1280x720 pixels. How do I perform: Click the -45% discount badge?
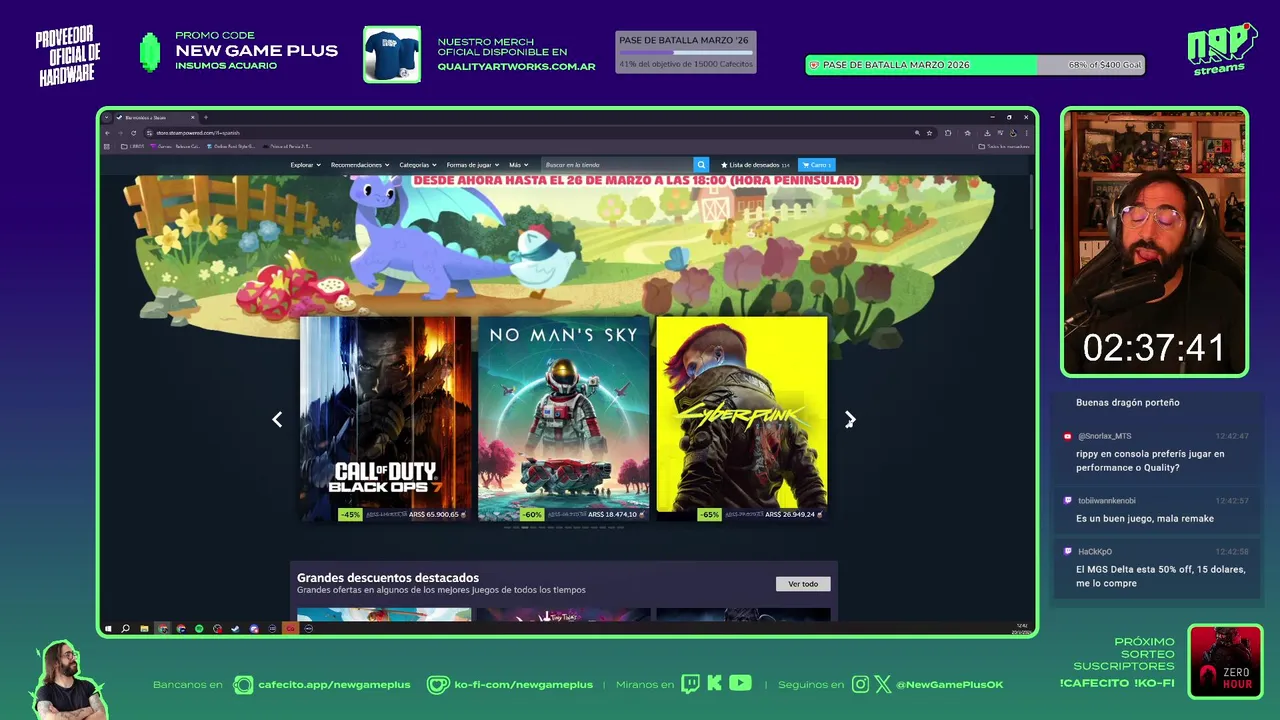[350, 514]
